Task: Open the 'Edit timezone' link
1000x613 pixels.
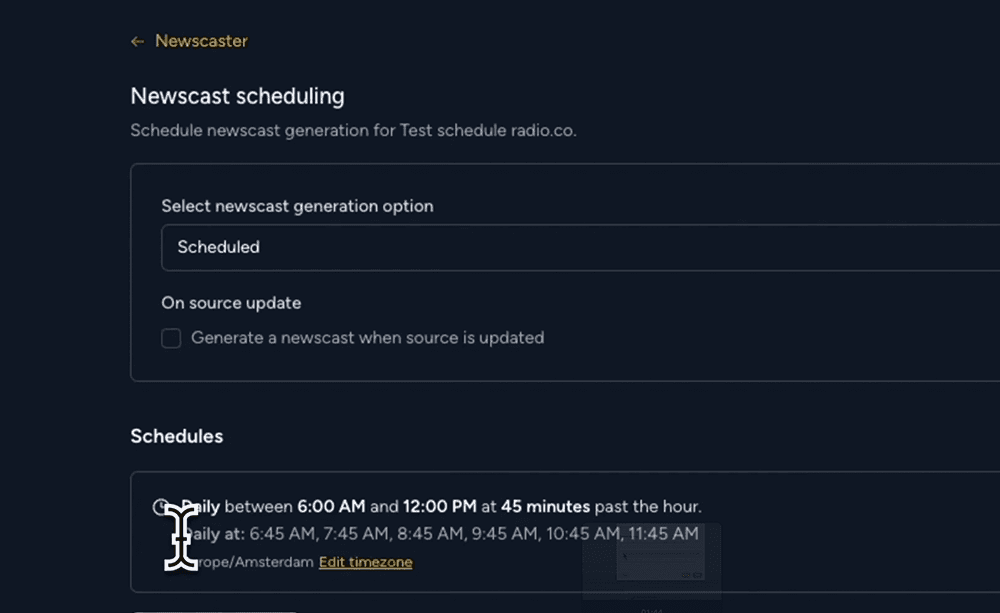Action: pos(365,562)
